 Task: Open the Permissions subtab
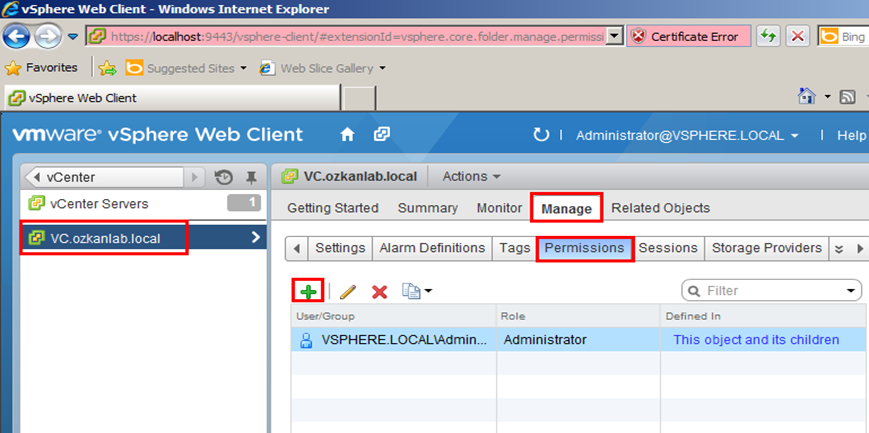[585, 248]
